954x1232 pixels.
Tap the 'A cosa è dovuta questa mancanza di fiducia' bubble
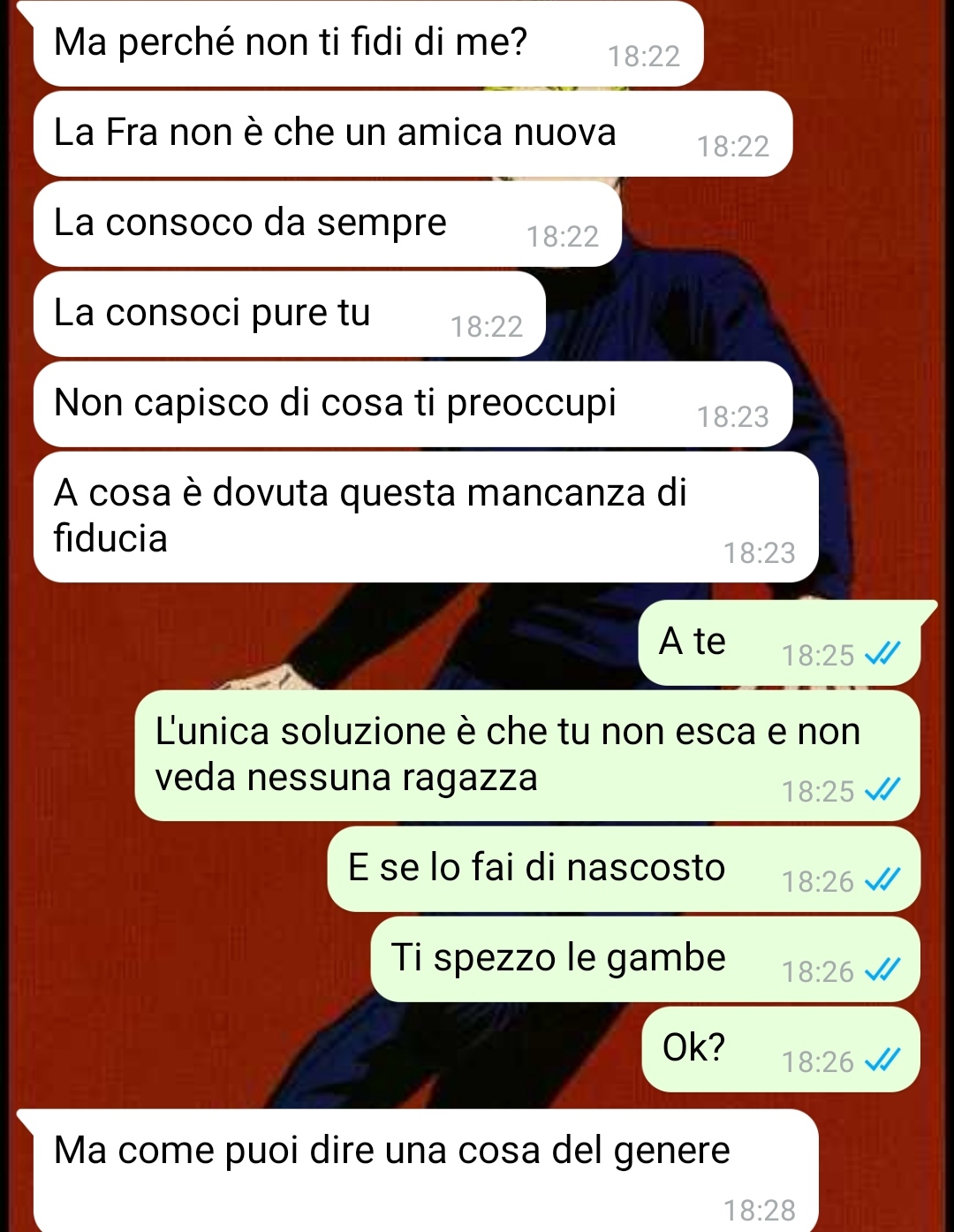(426, 517)
